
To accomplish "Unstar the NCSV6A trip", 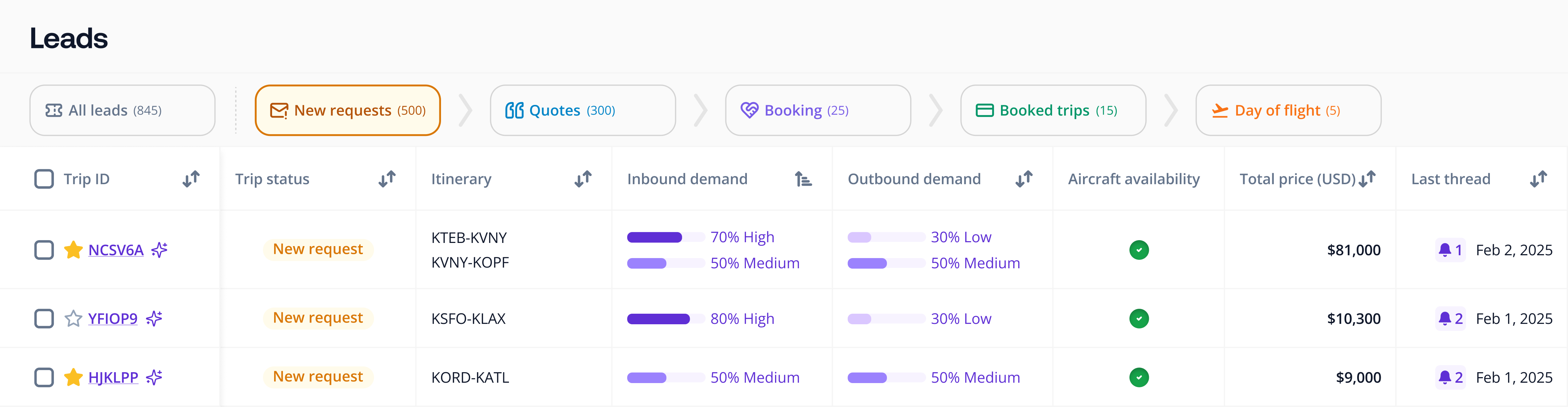I will click(x=74, y=250).
